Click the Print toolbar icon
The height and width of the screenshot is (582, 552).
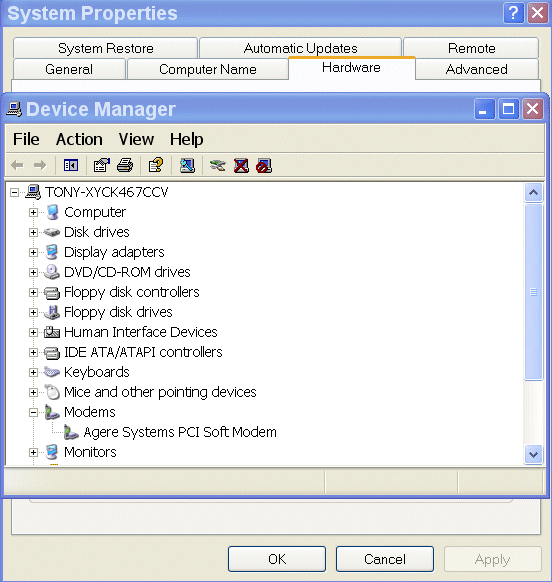[x=125, y=165]
